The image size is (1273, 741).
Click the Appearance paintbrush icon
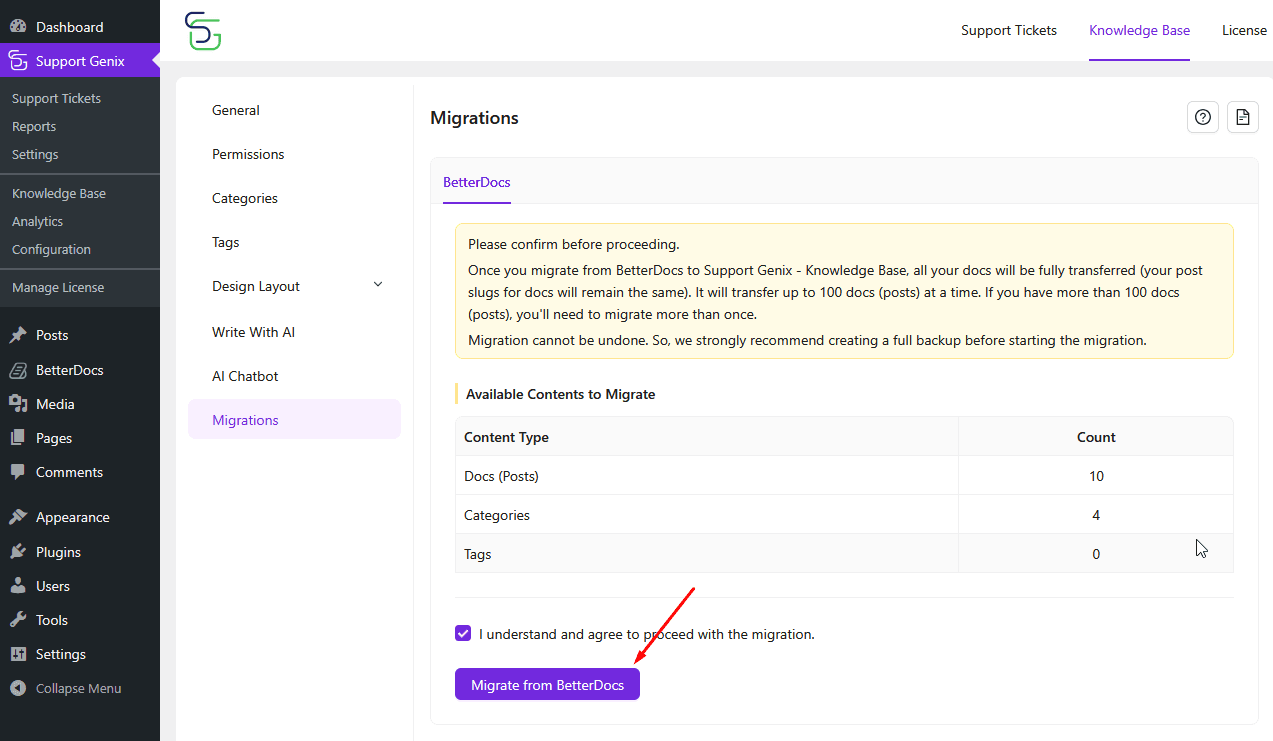(18, 517)
